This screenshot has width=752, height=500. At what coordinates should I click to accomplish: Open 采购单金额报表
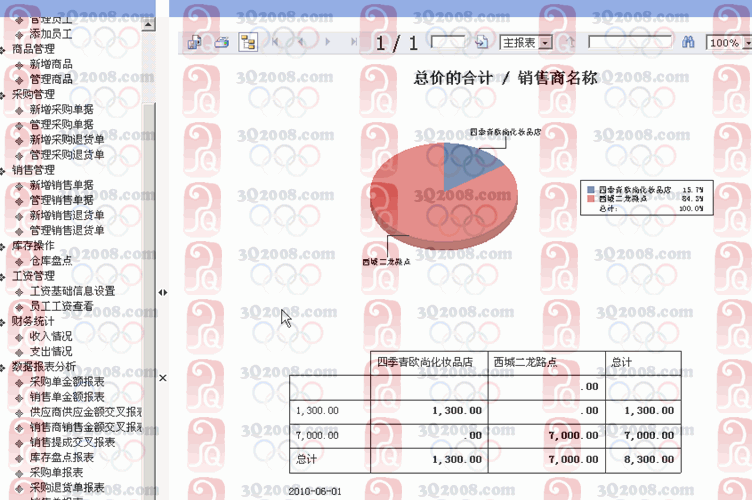tap(67, 382)
